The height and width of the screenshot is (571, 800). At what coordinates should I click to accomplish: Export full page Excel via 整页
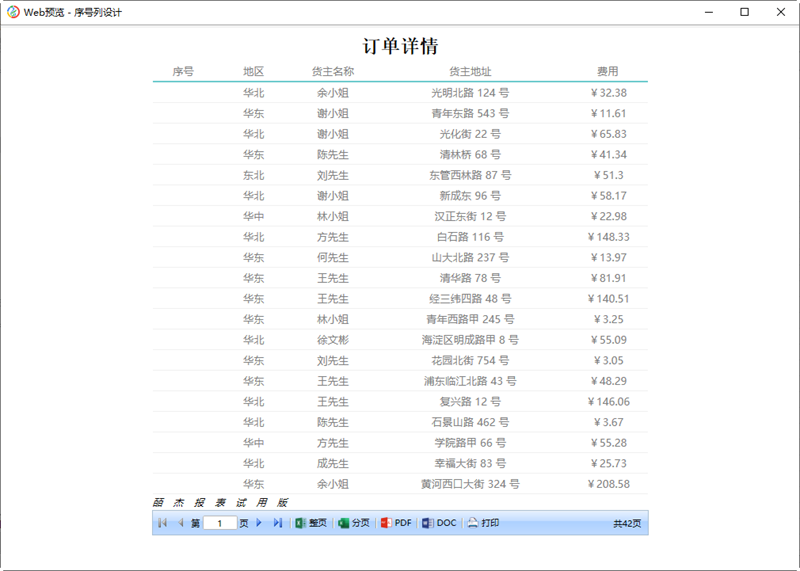(x=311, y=523)
